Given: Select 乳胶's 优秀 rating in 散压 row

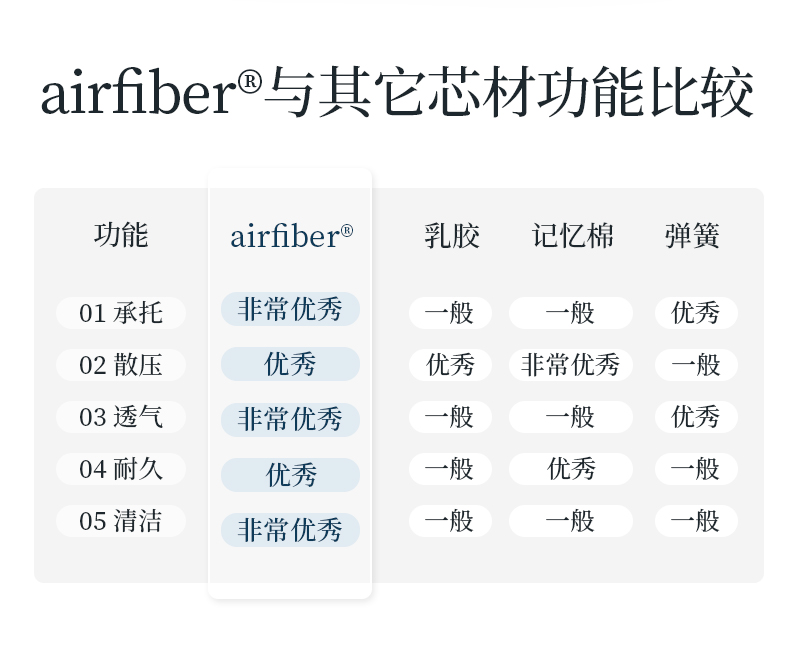Looking at the screenshot, I should point(450,365).
